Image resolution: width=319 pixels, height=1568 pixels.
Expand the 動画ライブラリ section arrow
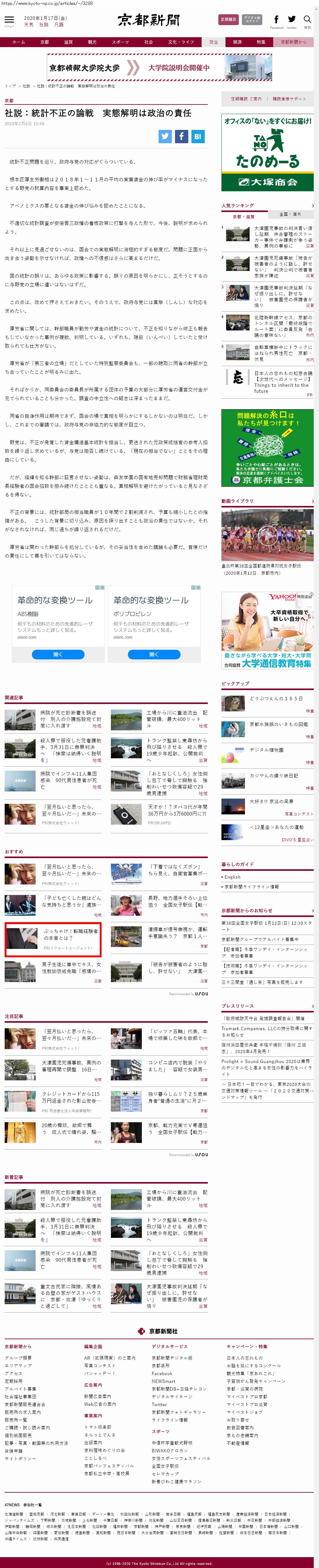312,501
